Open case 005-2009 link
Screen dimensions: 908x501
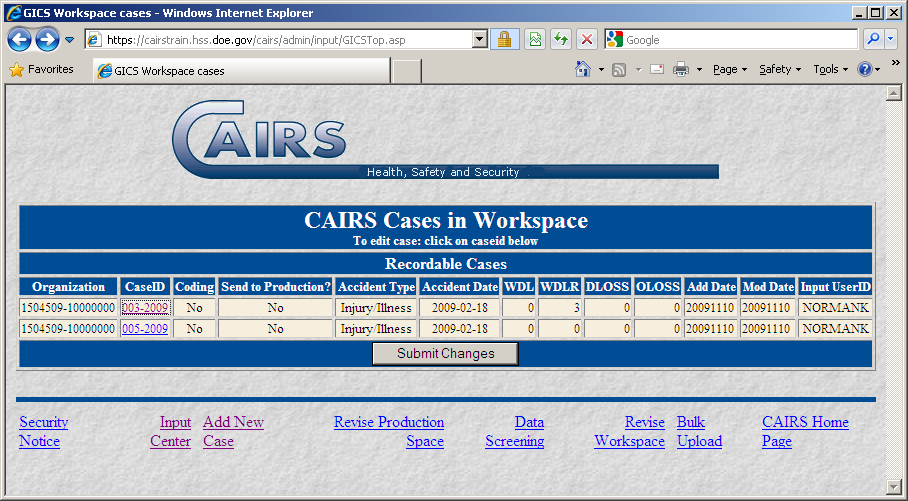click(145, 329)
